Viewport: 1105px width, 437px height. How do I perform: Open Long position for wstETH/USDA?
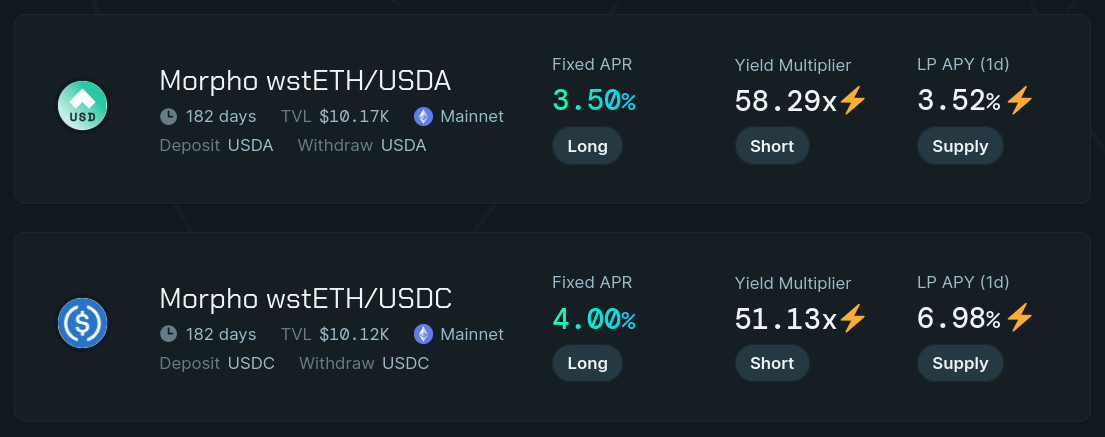click(587, 146)
